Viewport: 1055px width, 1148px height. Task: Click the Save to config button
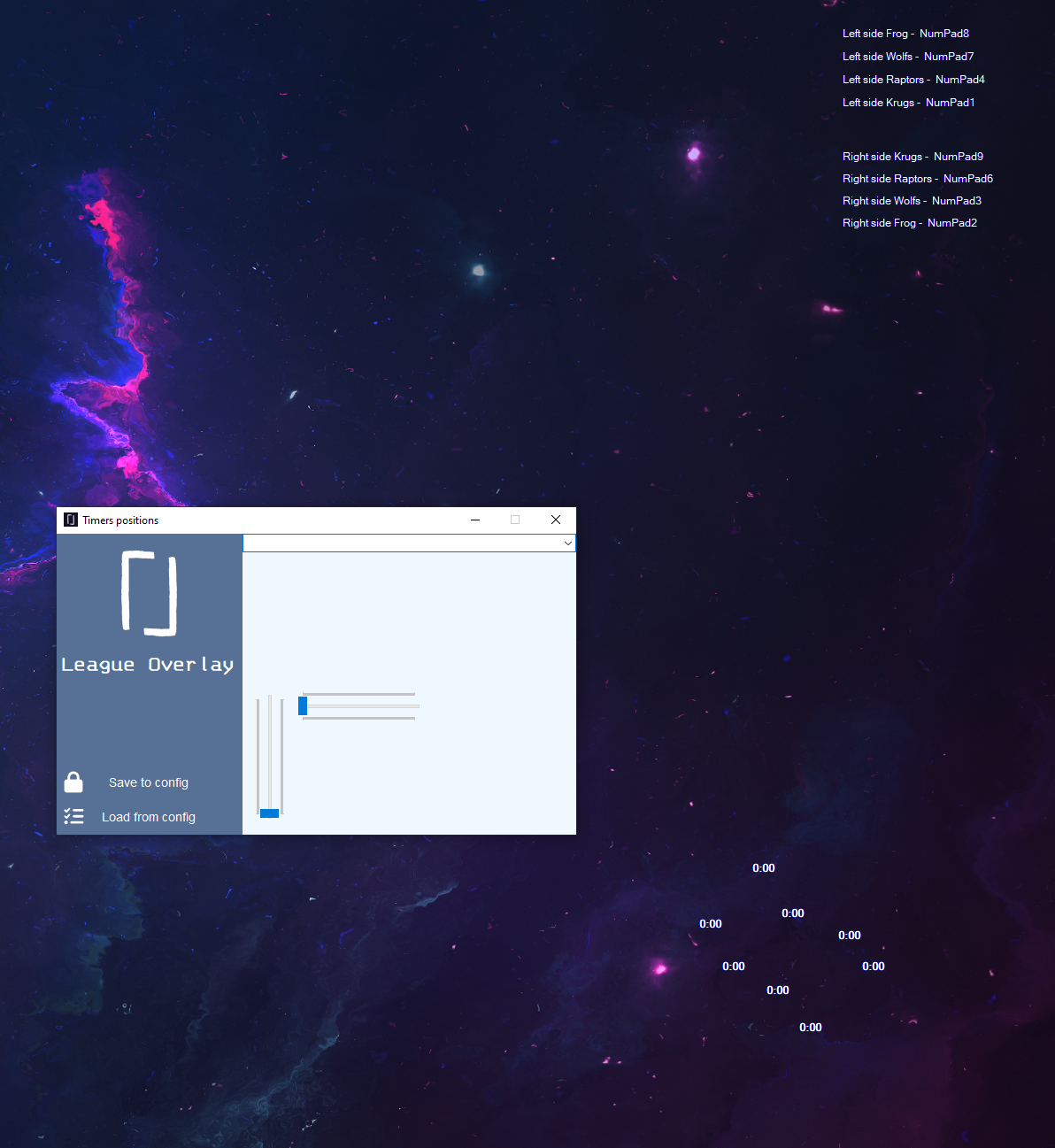149,782
